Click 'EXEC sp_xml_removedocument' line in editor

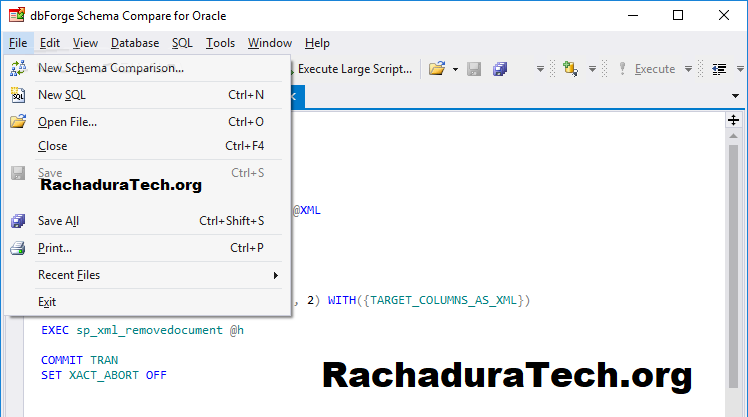coord(142,330)
